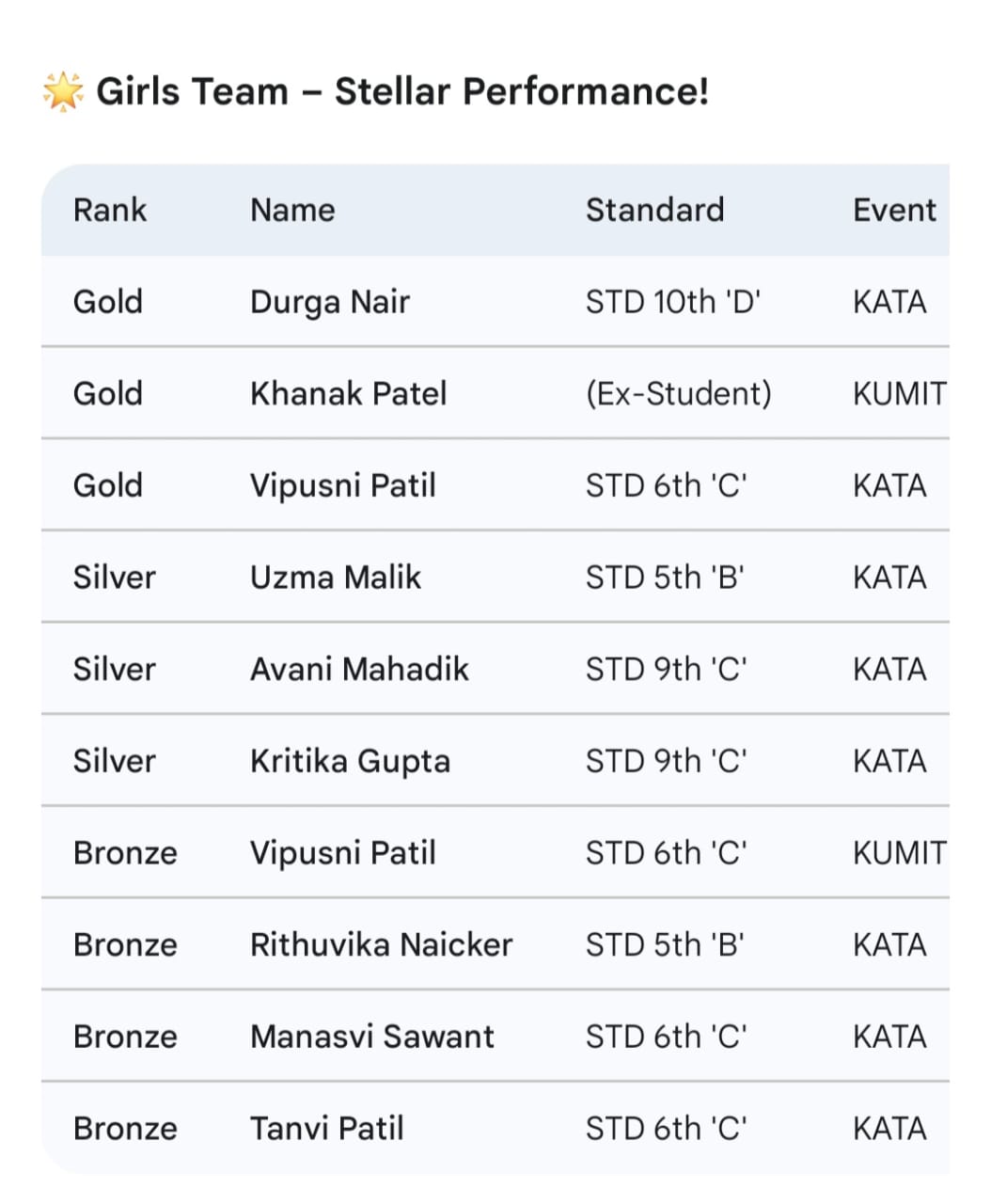Select the Manasvi Sawant name cell

pyautogui.click(x=371, y=1037)
